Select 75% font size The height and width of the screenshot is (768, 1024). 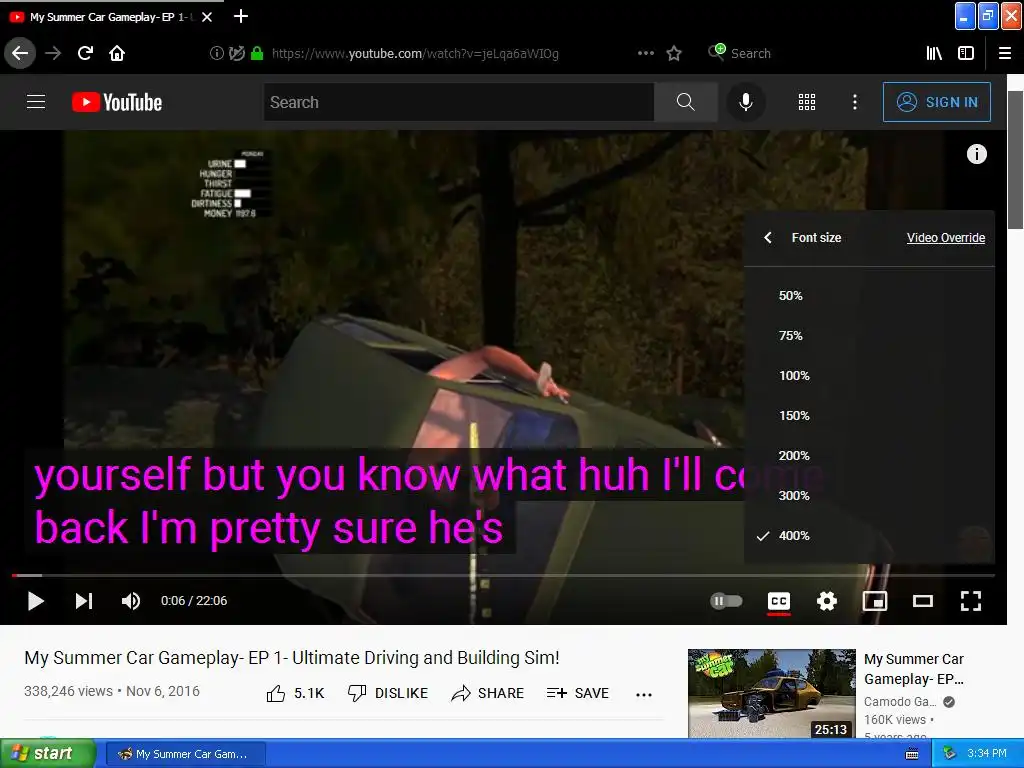(869, 336)
